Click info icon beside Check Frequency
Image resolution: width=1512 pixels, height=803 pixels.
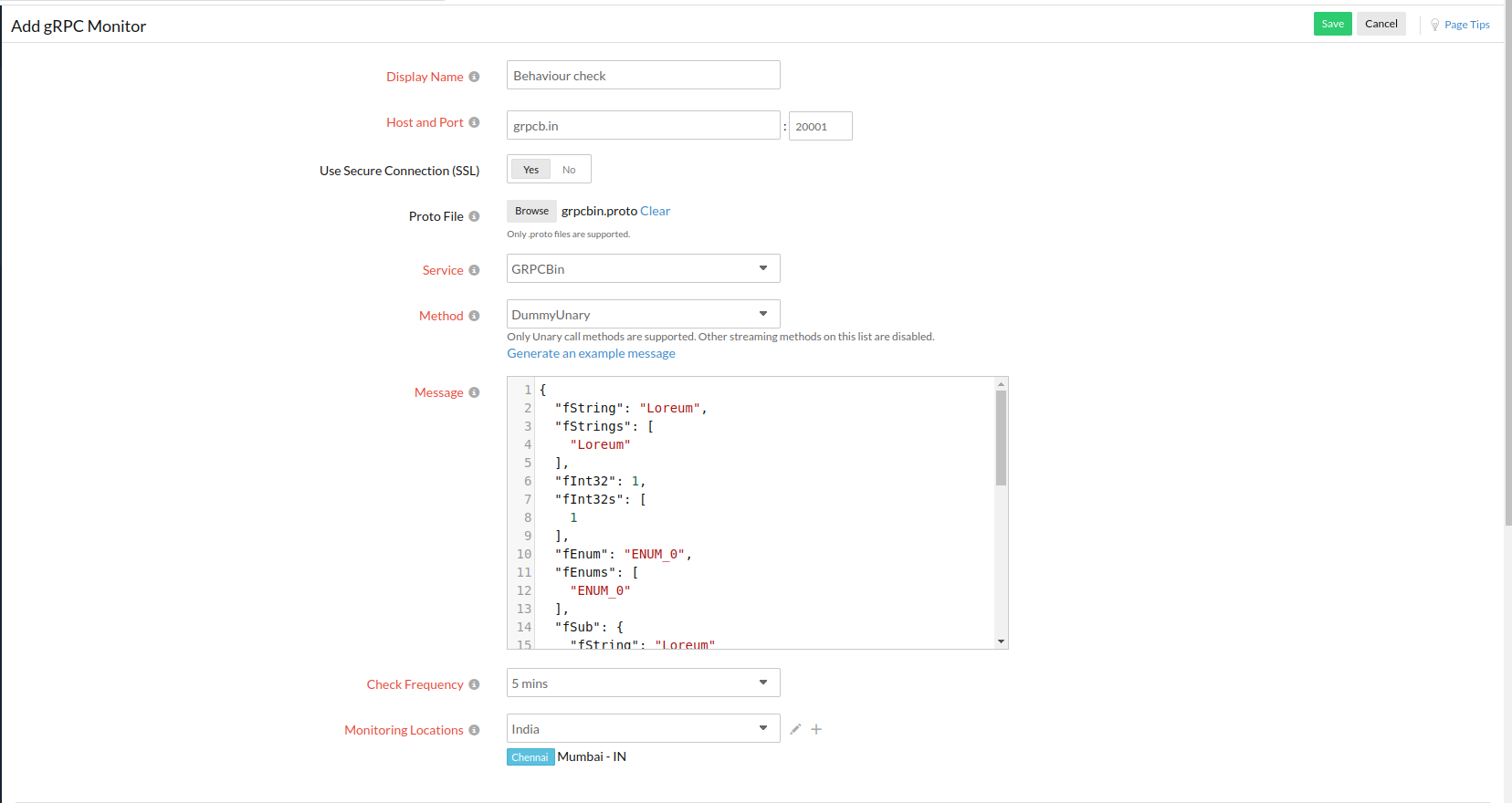click(474, 684)
